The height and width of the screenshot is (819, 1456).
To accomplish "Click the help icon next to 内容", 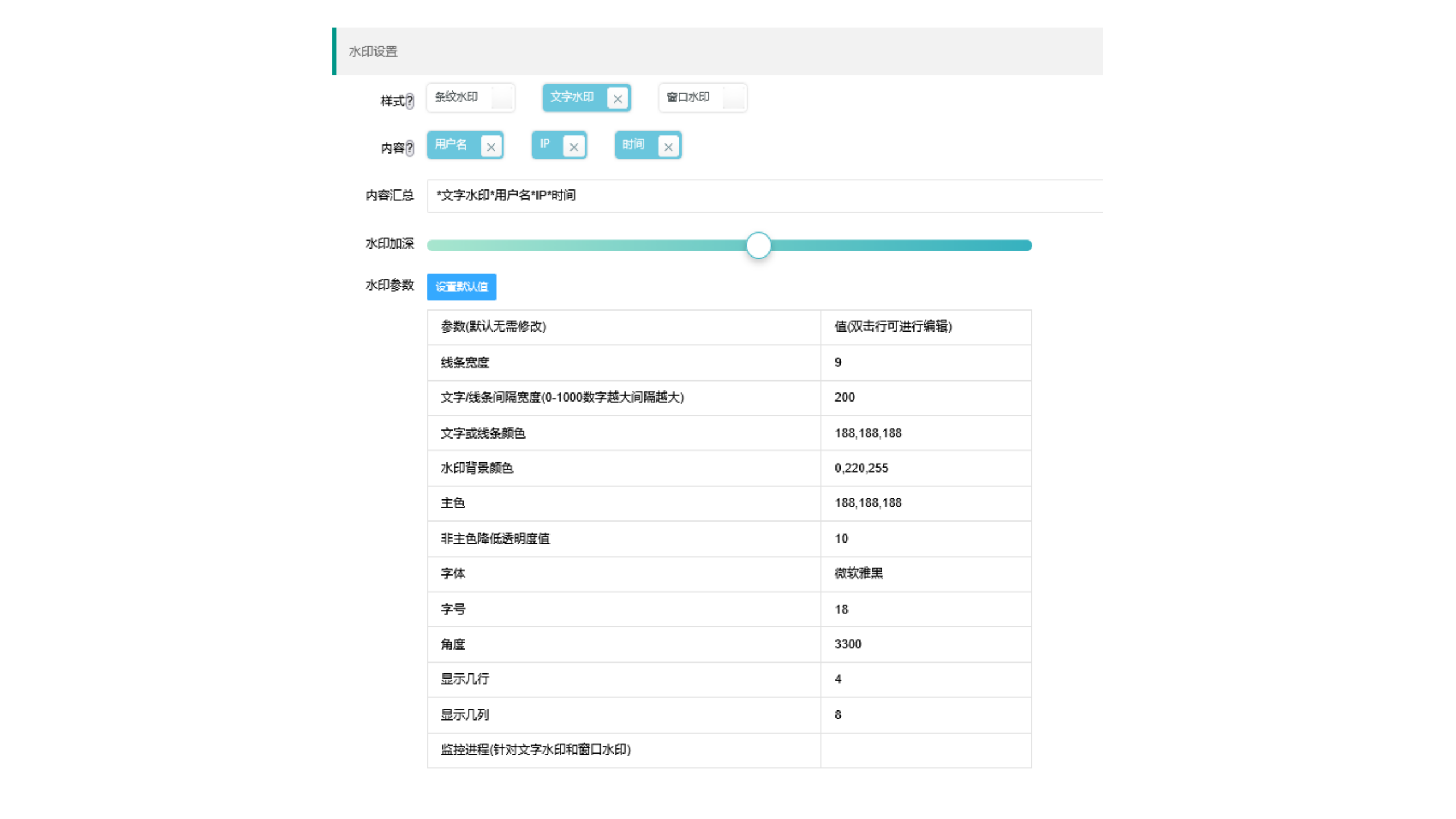I will point(409,149).
